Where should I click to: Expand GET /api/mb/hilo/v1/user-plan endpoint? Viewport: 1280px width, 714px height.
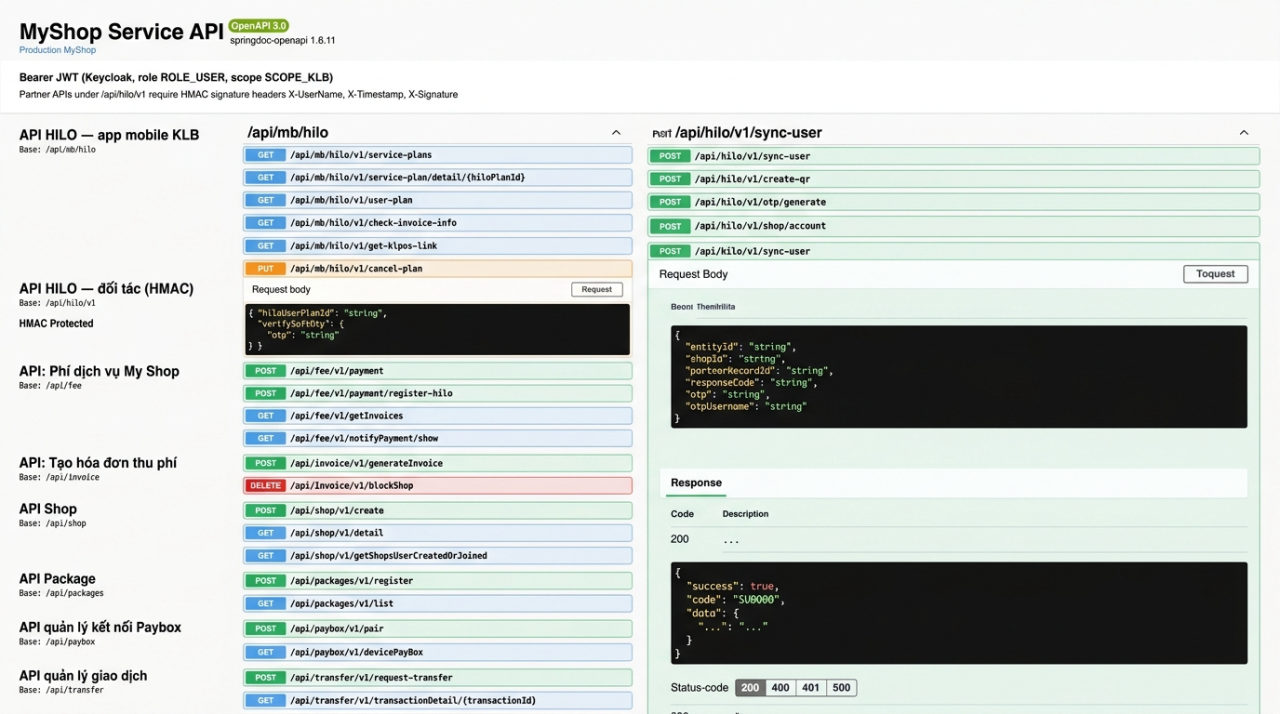(x=438, y=200)
